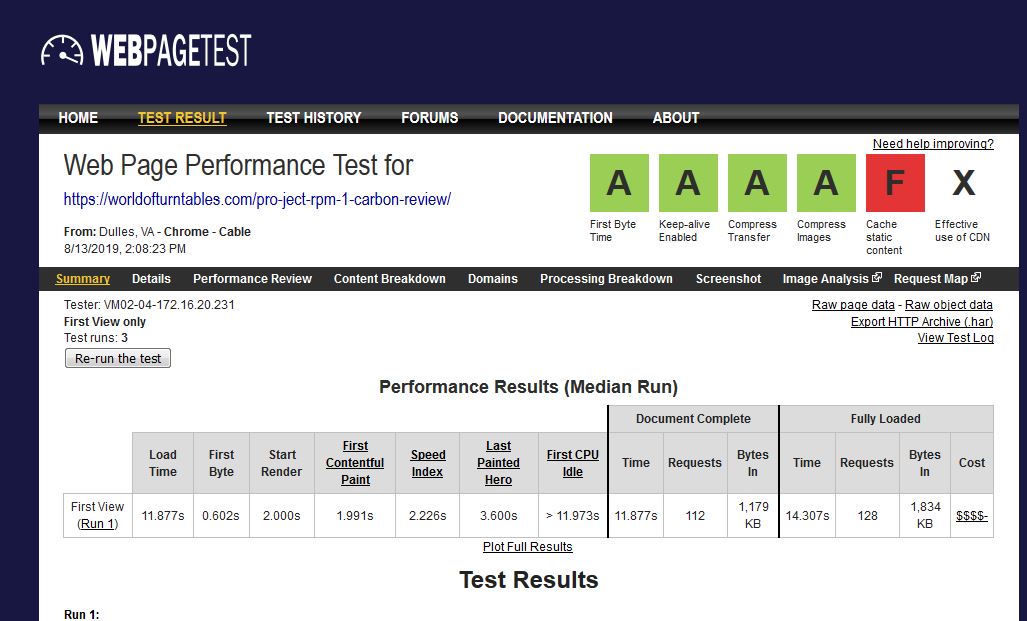This screenshot has height=621, width=1027.
Task: Click the First Byte Time grade A box
Action: pos(619,184)
